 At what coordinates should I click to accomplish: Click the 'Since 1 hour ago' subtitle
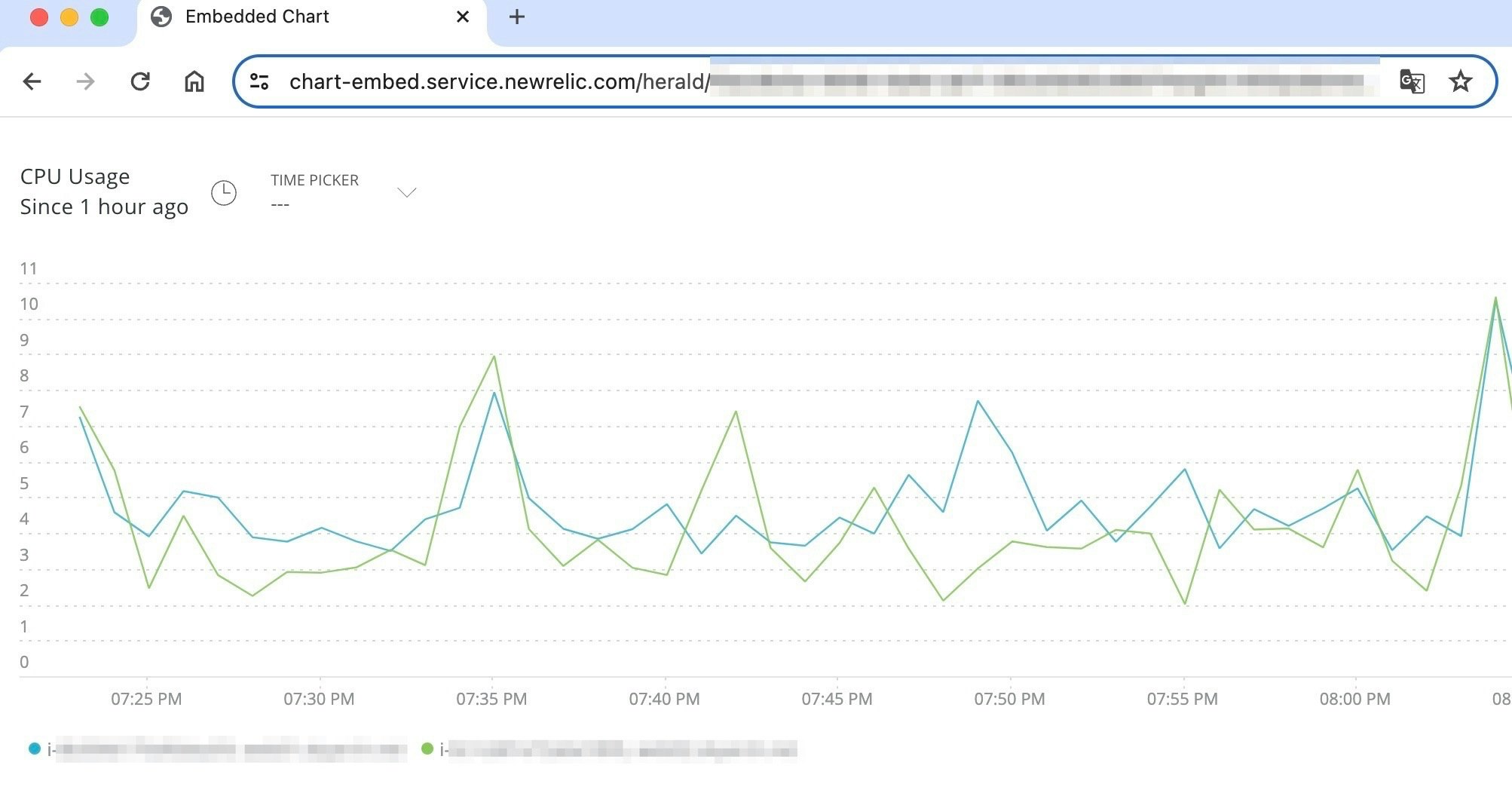[x=104, y=207]
